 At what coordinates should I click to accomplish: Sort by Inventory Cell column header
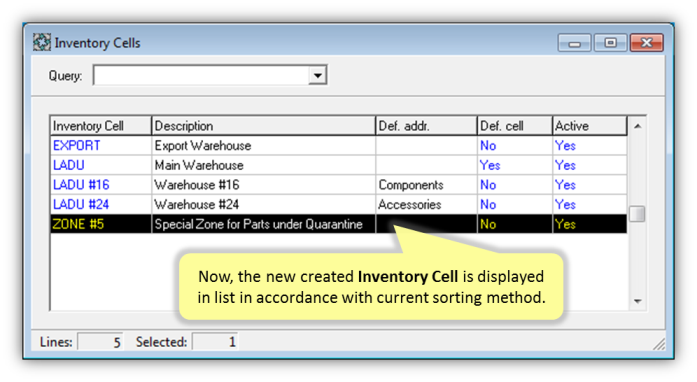100,126
